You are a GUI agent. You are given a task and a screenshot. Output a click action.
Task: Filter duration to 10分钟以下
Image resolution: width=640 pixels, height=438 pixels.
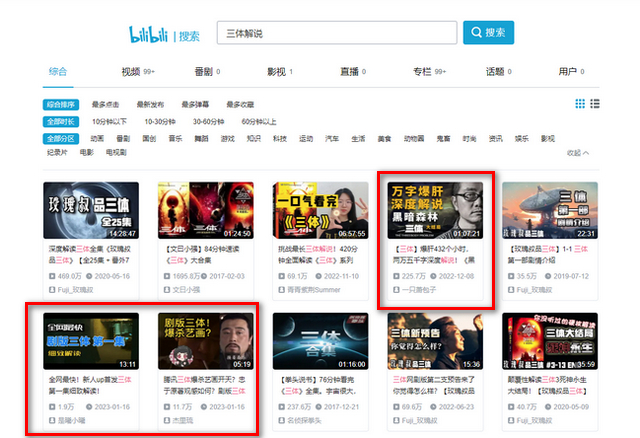click(109, 122)
